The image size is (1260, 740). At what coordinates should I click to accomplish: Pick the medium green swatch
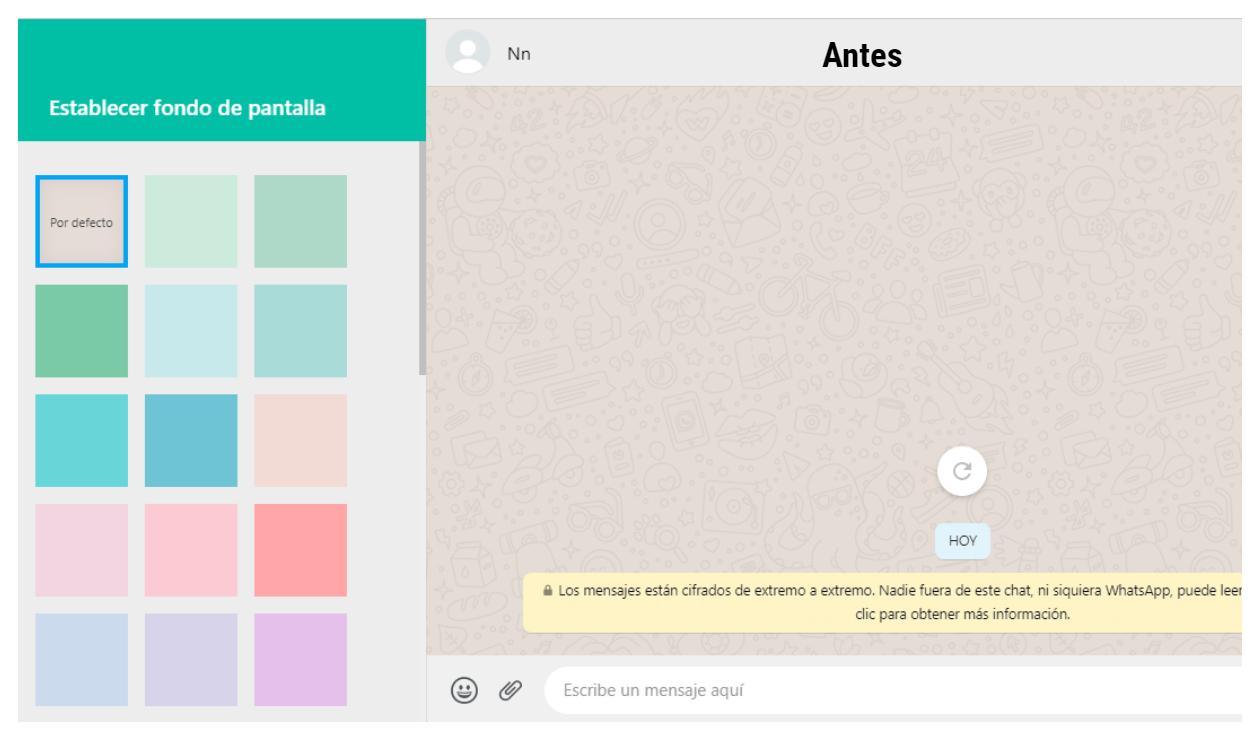pos(82,331)
